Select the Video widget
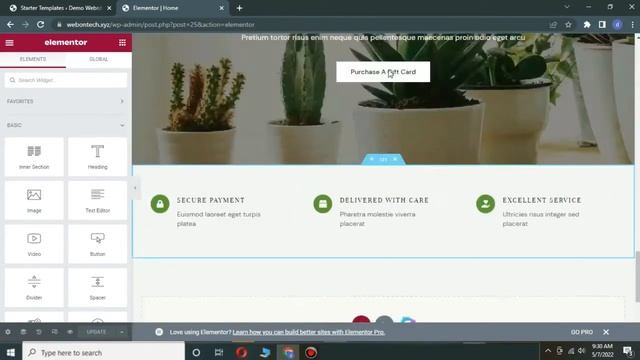The height and width of the screenshot is (360, 640). (34, 244)
